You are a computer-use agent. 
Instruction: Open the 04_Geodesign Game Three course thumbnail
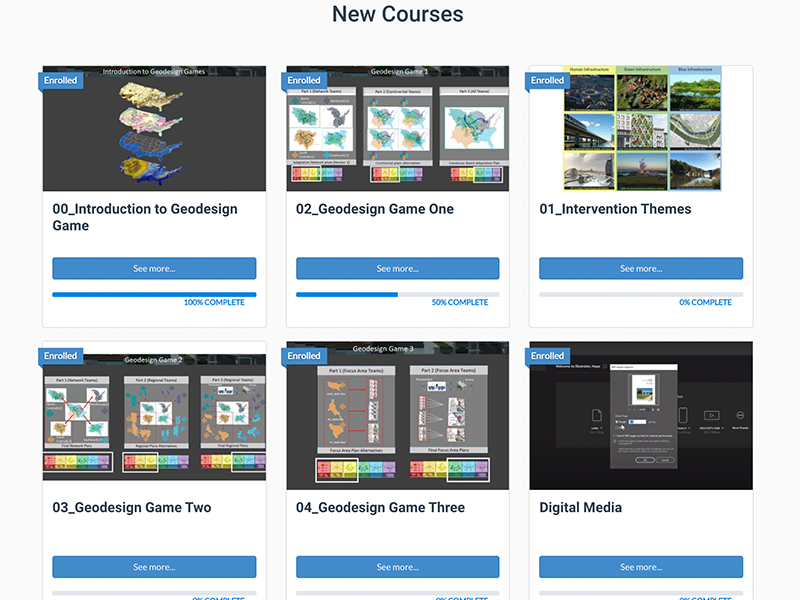397,415
